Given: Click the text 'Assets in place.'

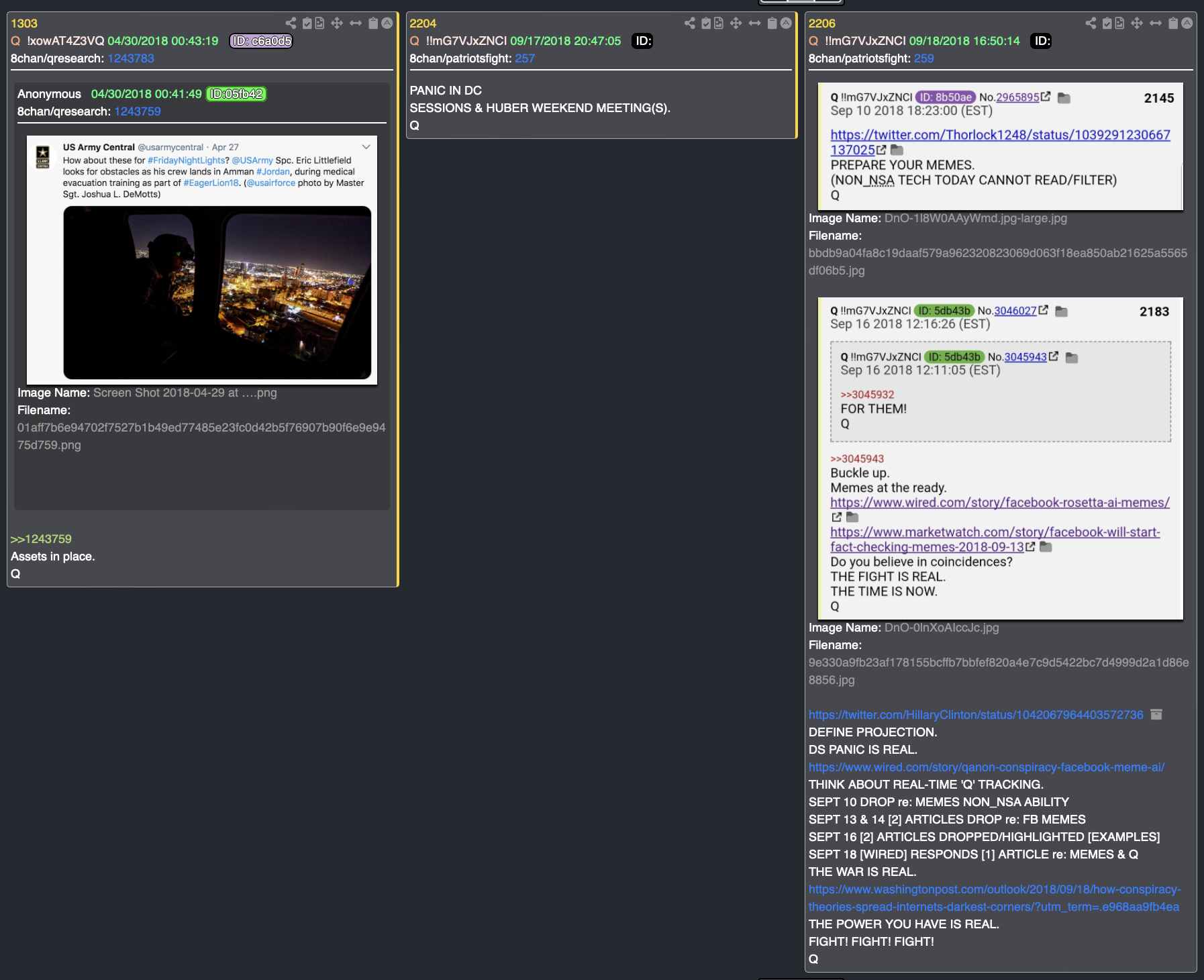Looking at the screenshot, I should [53, 556].
